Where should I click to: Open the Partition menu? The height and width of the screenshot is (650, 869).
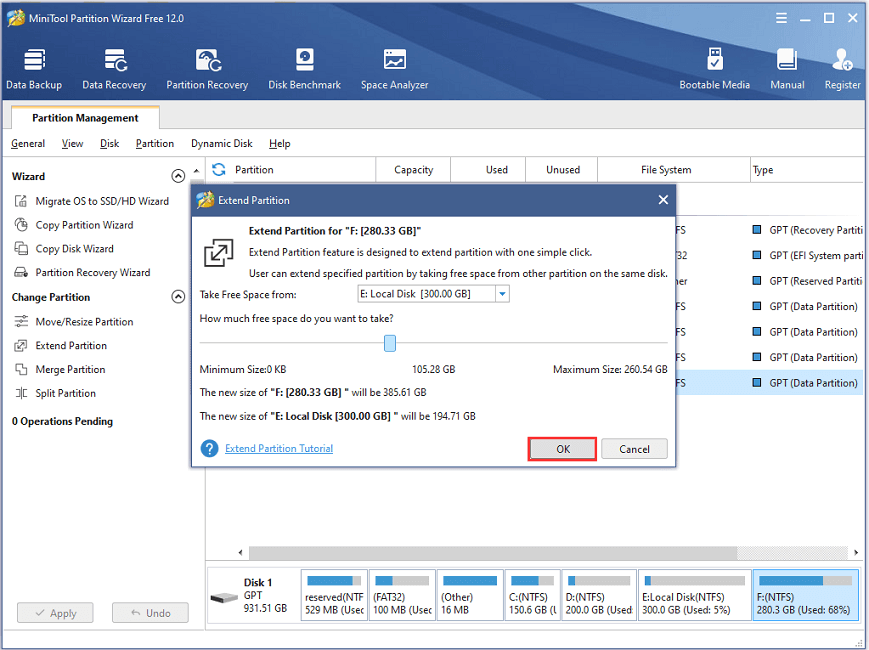point(155,144)
